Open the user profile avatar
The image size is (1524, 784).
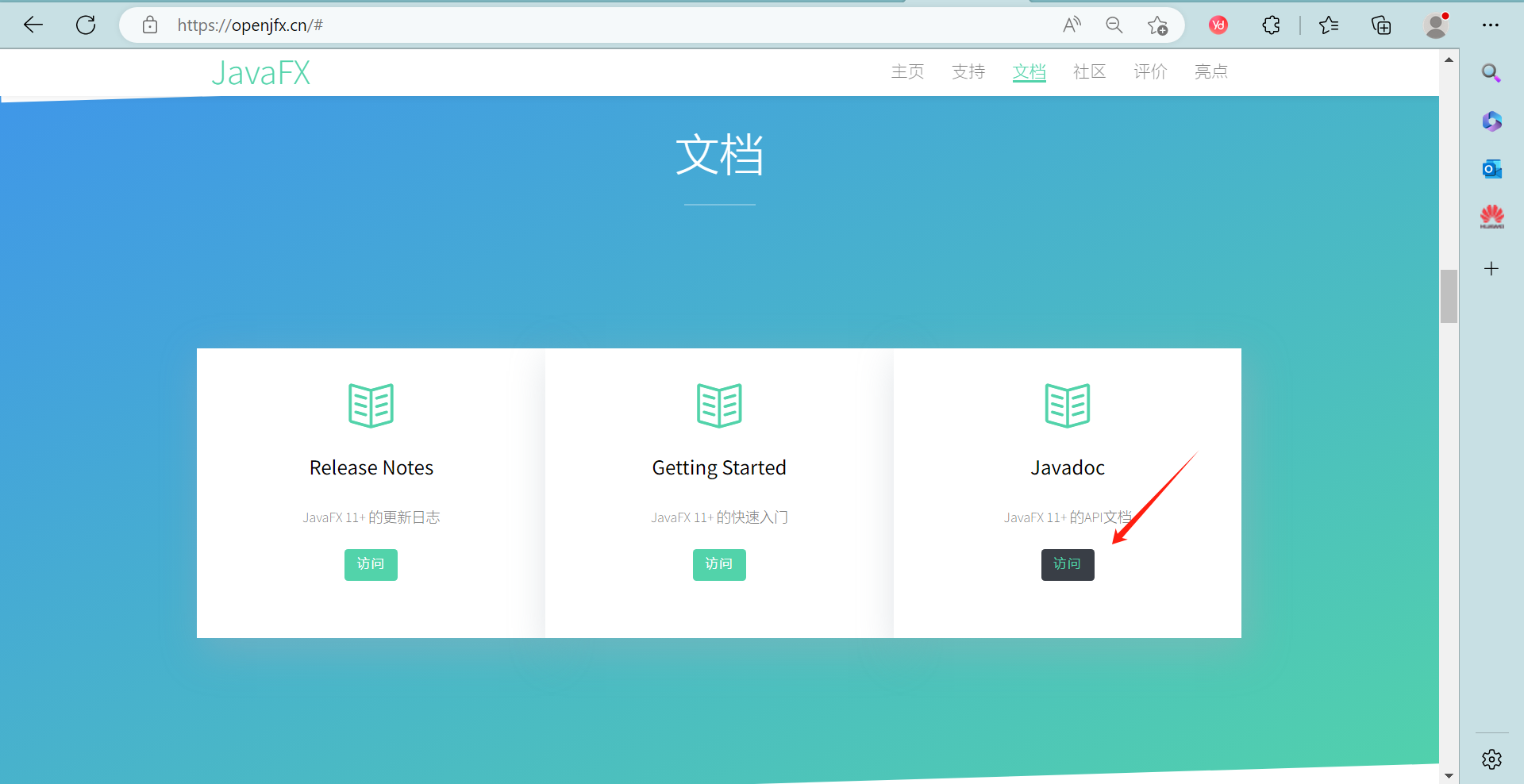coord(1436,25)
